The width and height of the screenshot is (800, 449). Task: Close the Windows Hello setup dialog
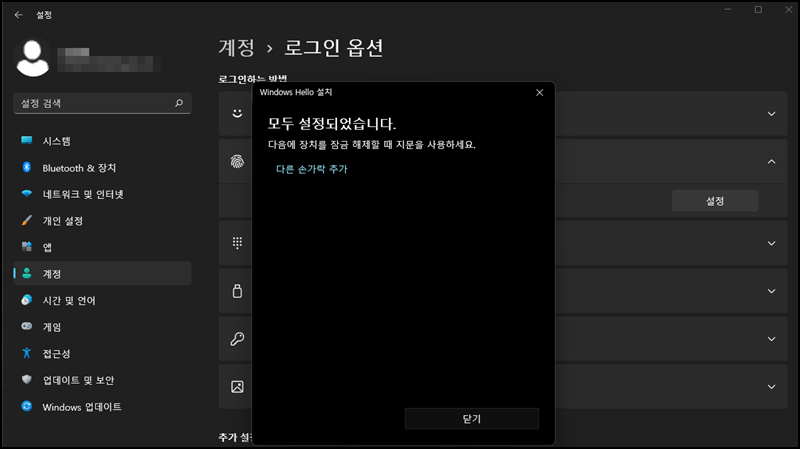539,92
